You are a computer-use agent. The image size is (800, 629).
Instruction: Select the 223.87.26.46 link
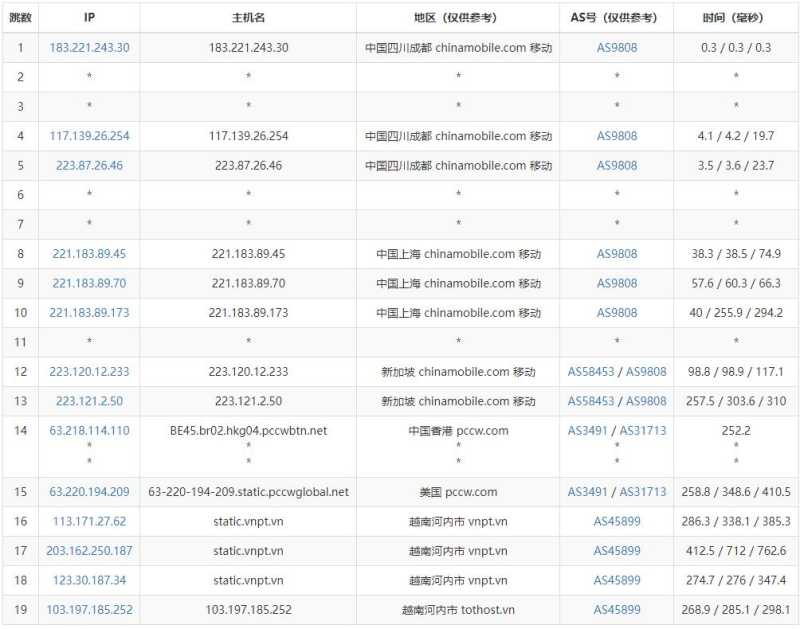(89, 165)
